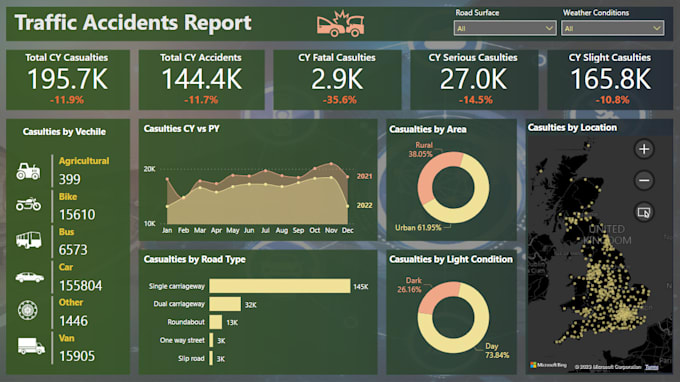Viewport: 680px width, 382px height.
Task: Select the CY Fatal Casulties card
Action: [x=337, y=79]
